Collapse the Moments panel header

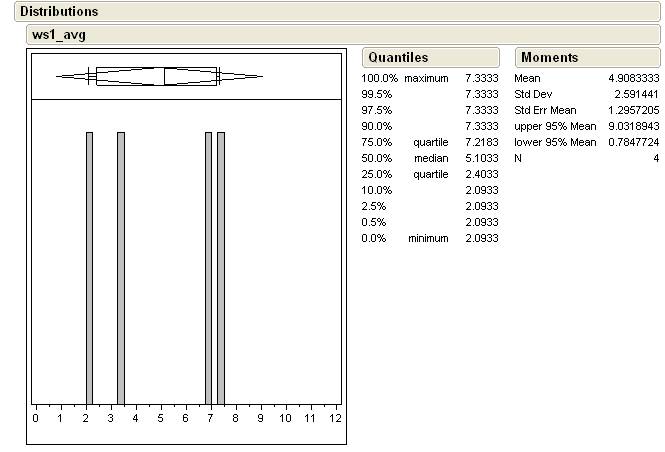pos(549,58)
